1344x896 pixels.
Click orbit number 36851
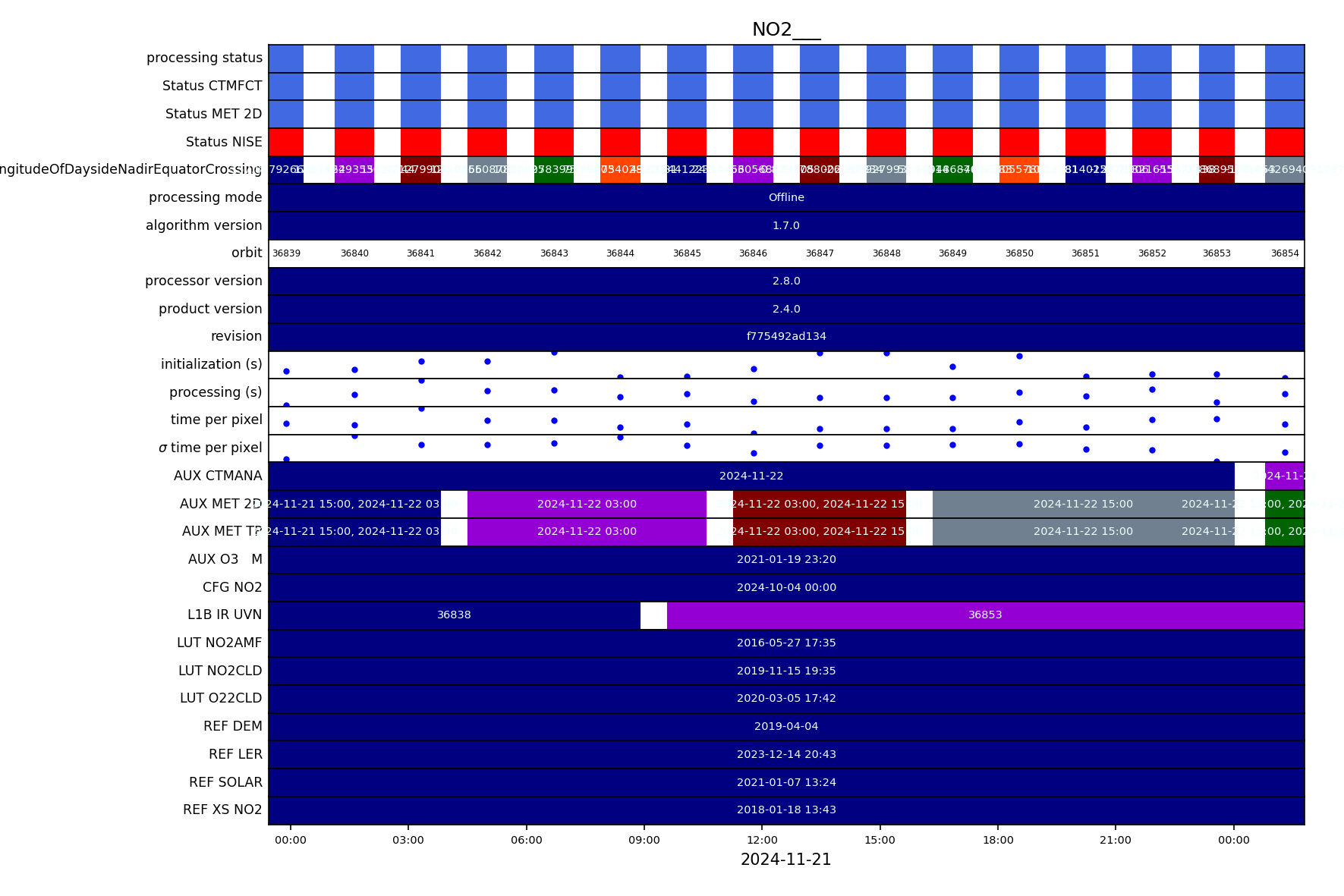pyautogui.click(x=1085, y=253)
